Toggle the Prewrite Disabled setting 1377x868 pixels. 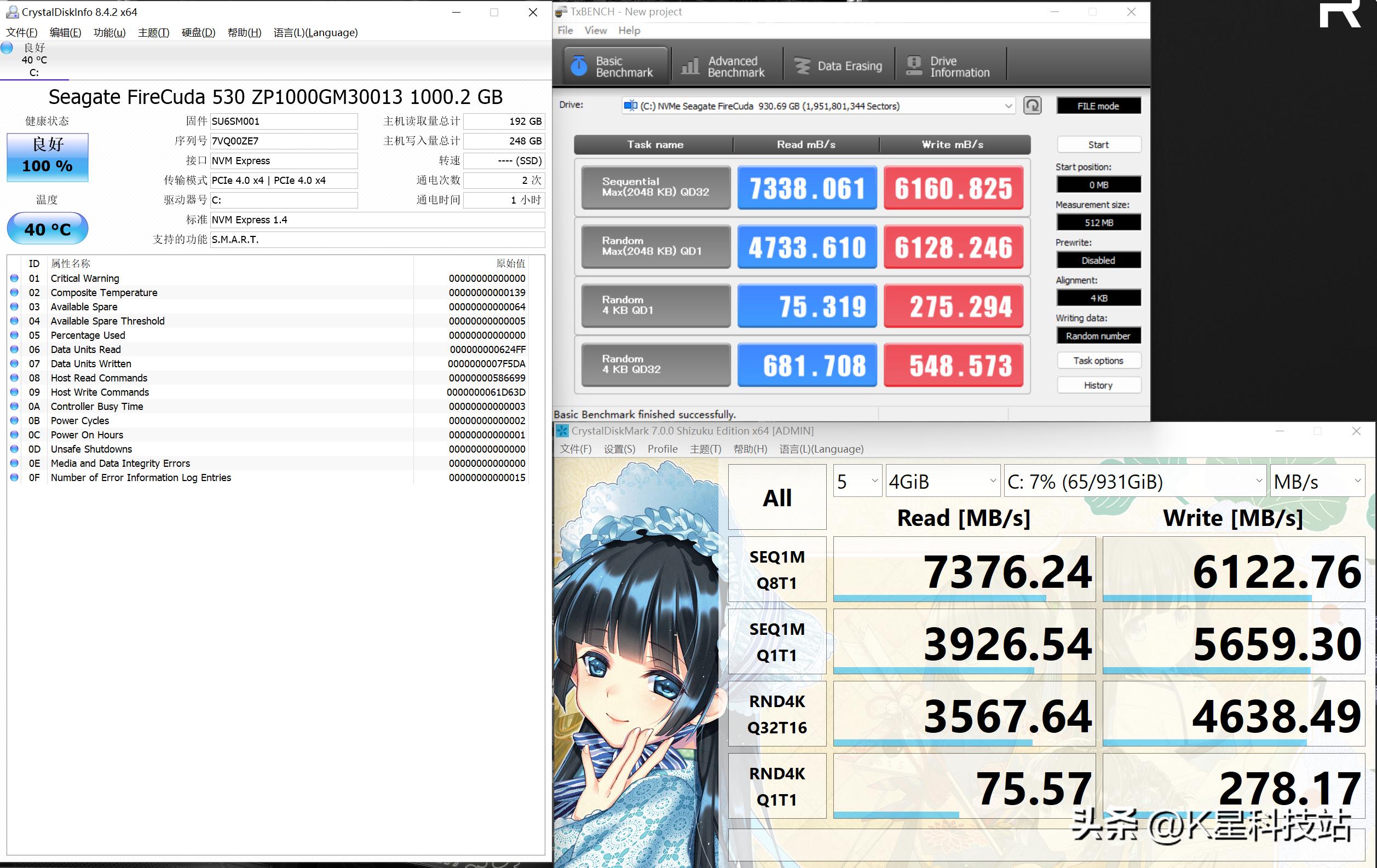1098,260
